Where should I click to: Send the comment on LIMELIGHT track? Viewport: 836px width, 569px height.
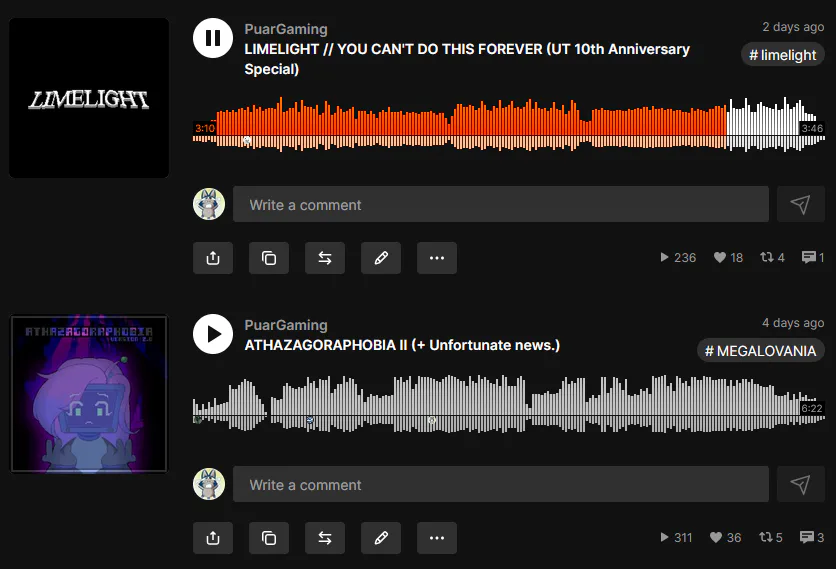[801, 204]
